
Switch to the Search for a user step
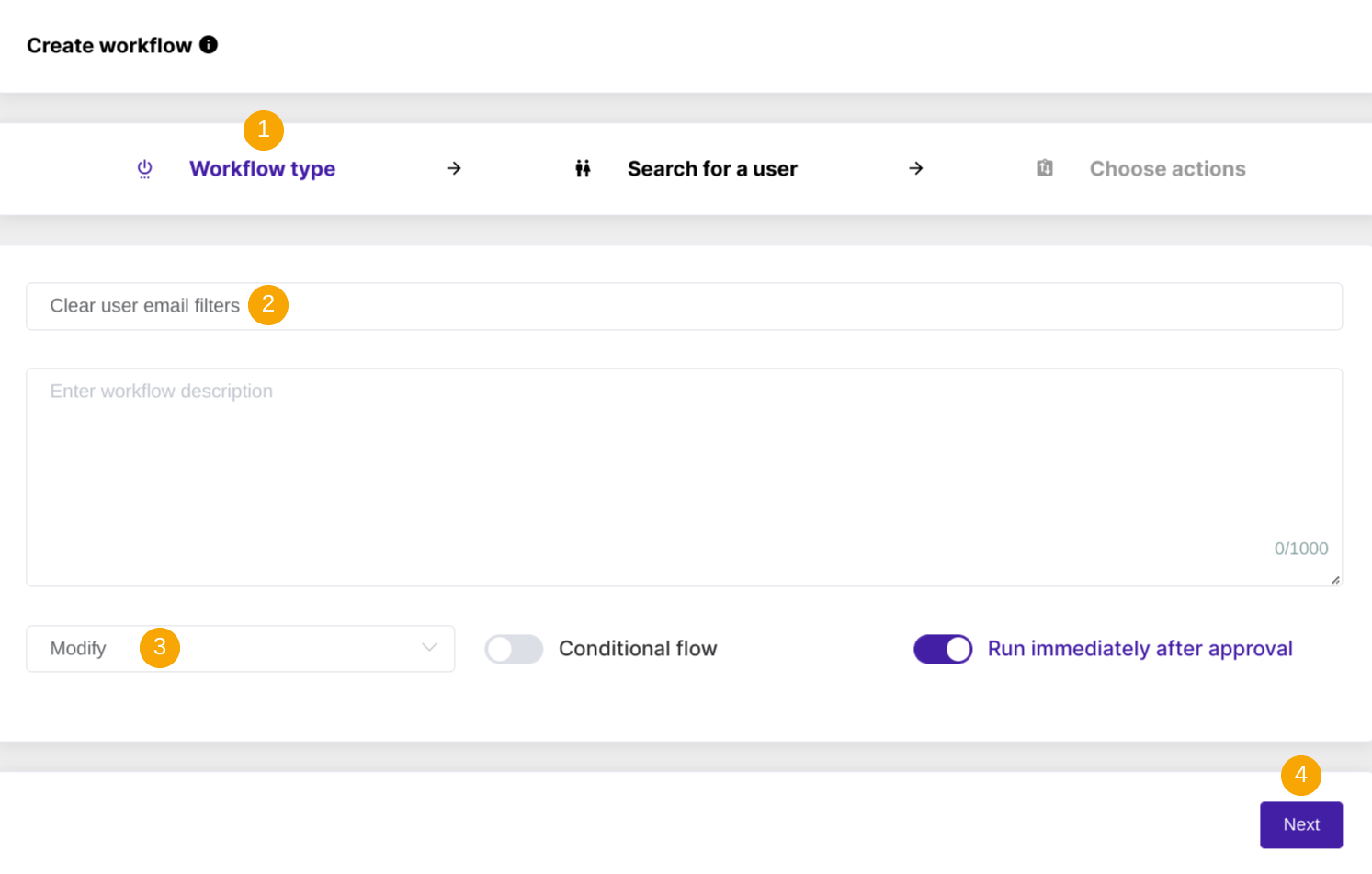pos(712,168)
